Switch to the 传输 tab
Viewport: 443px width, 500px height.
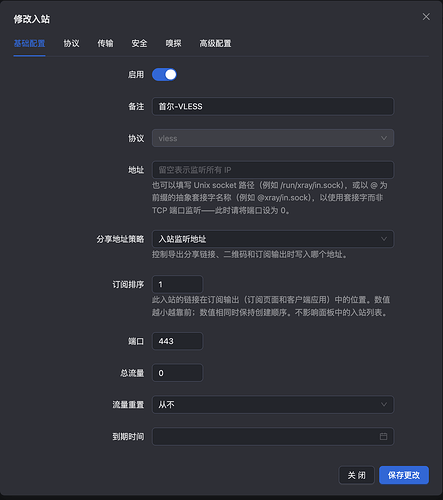[105, 43]
